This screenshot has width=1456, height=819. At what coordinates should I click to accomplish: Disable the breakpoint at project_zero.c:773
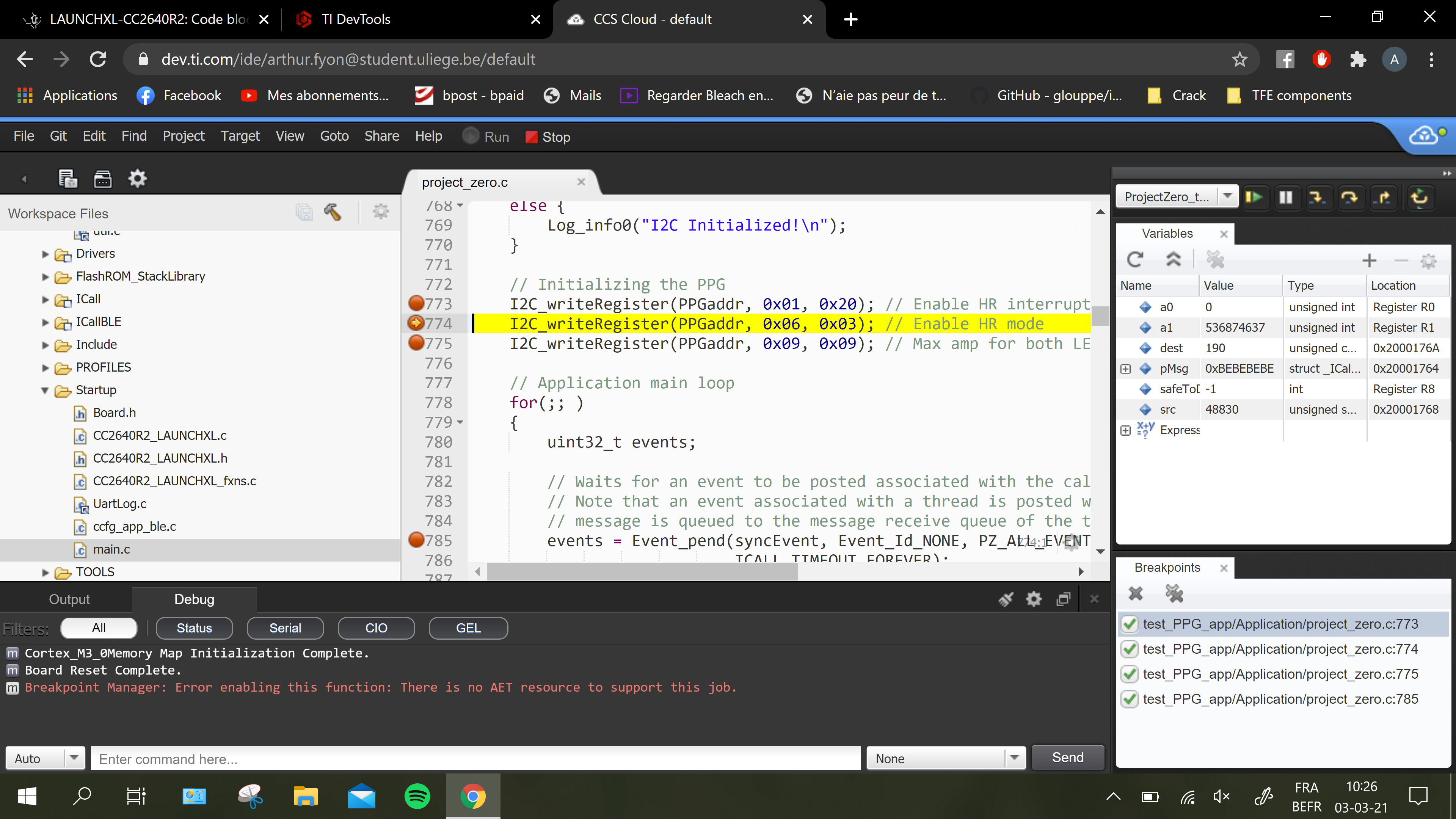pyautogui.click(x=1129, y=623)
